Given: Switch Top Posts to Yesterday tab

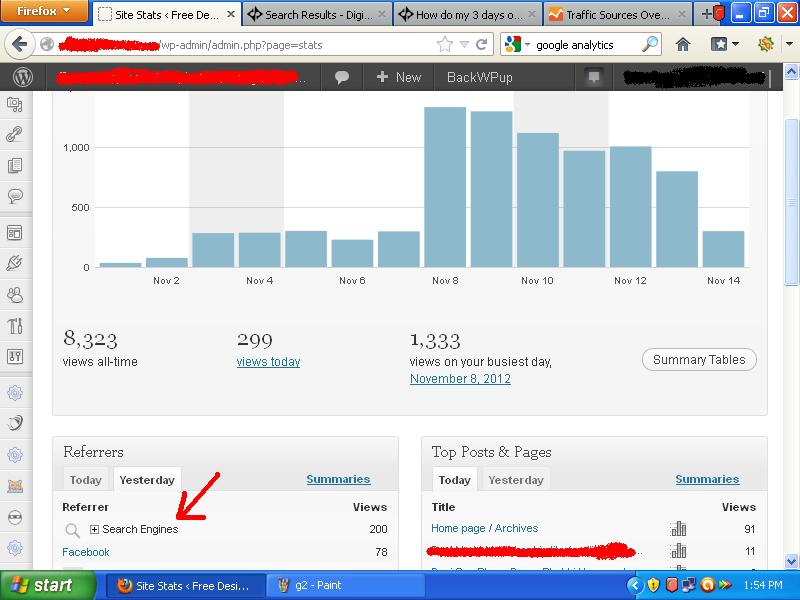Looking at the screenshot, I should point(516,480).
